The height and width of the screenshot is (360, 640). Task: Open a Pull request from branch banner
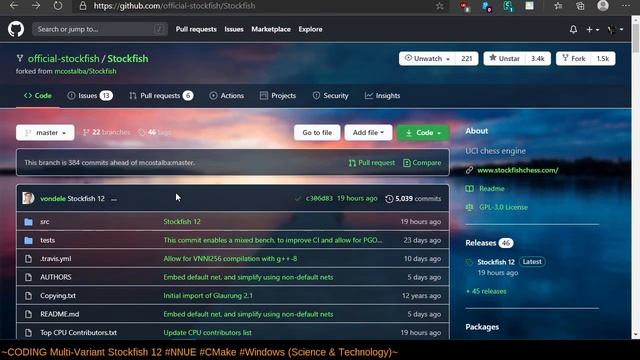pyautogui.click(x=372, y=163)
